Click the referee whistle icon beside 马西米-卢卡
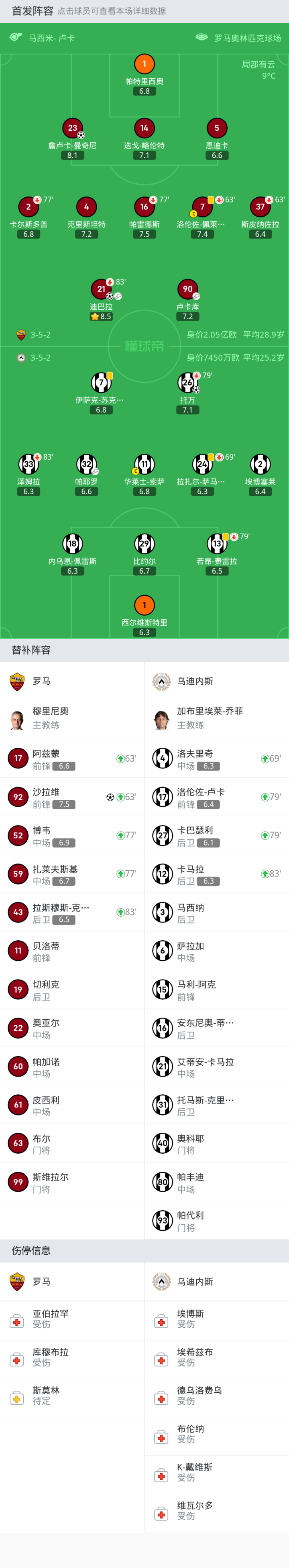This screenshot has width=289, height=1568. click(16, 38)
